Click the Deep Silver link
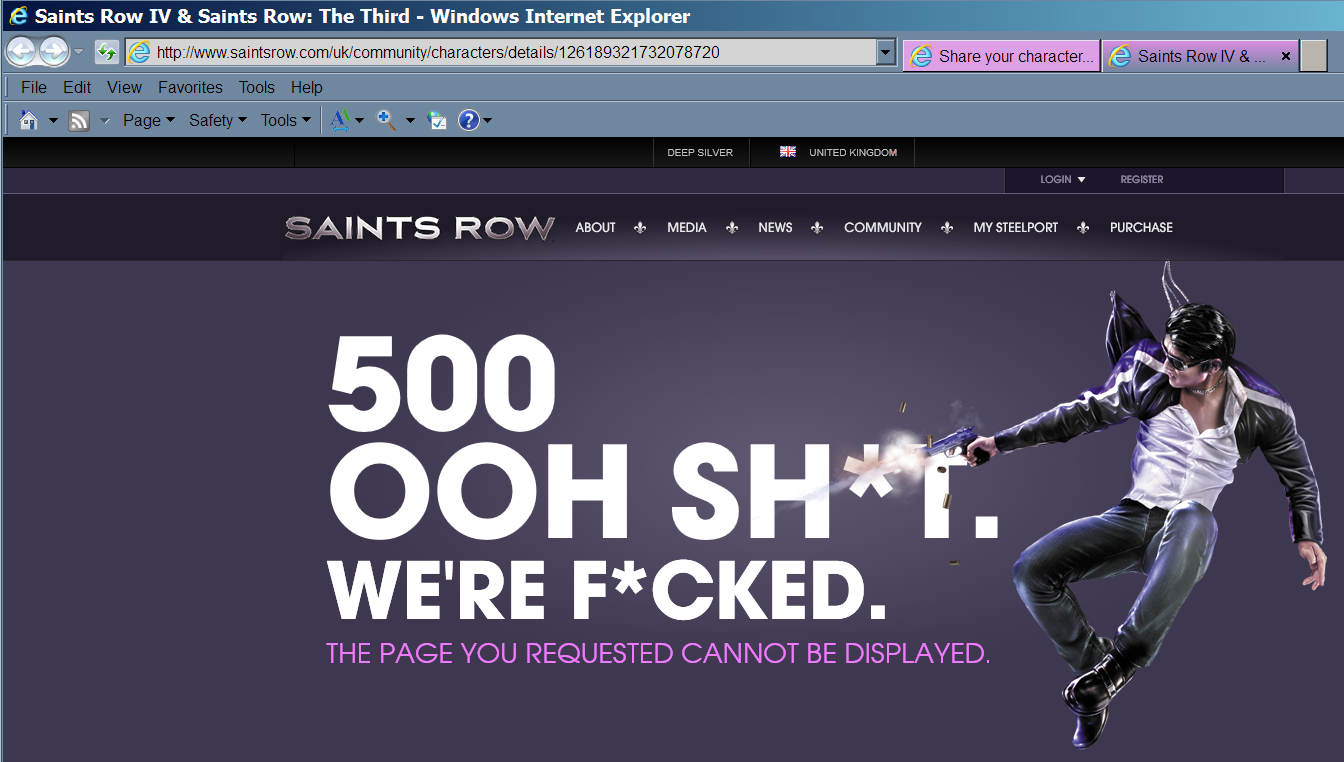The height and width of the screenshot is (762, 1344). point(700,153)
